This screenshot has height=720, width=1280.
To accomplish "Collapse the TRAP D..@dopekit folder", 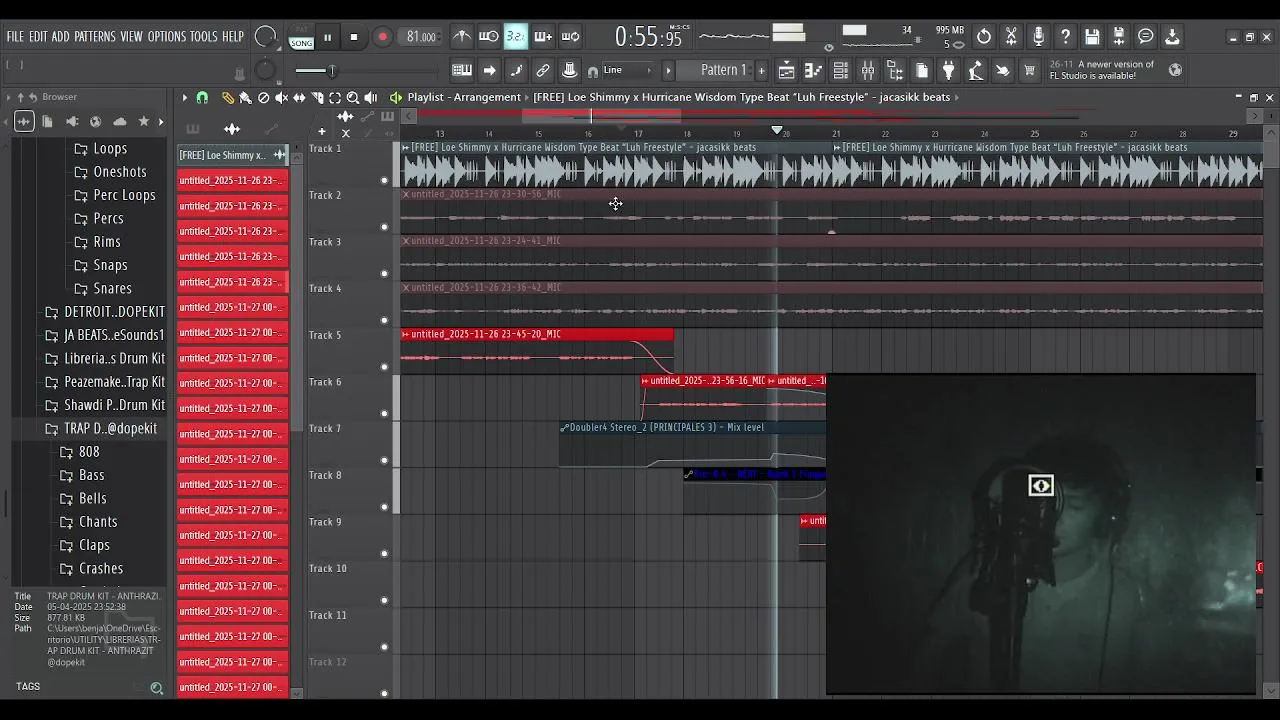I will [100, 428].
